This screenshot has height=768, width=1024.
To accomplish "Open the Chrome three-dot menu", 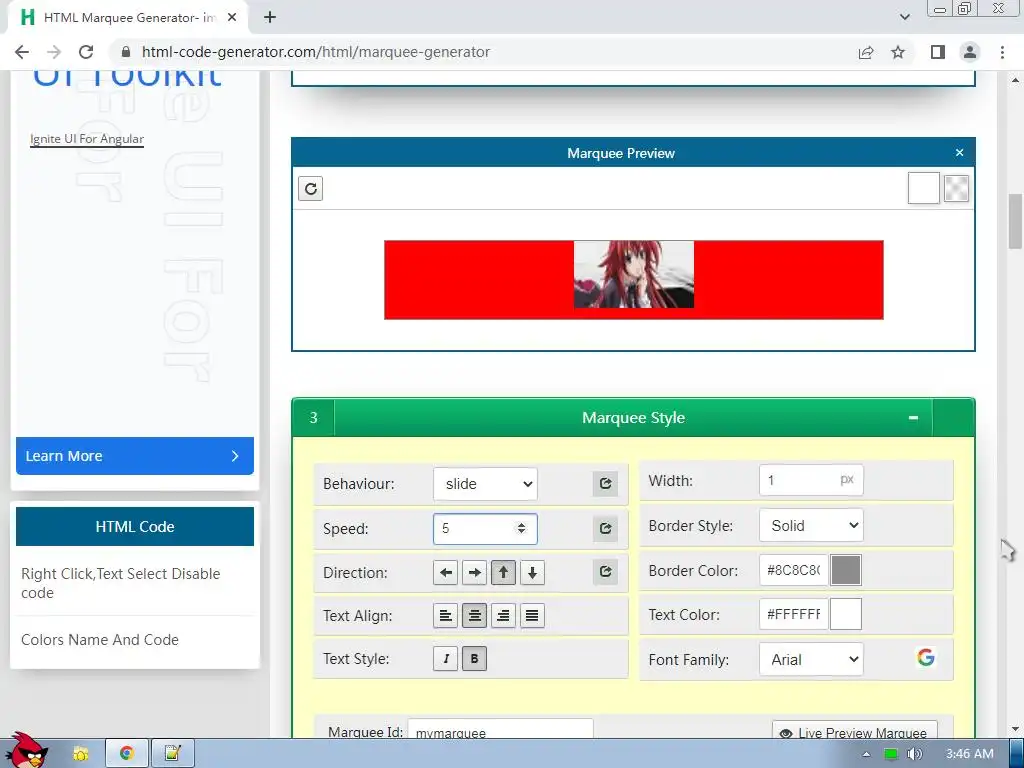I will click(x=1002, y=52).
